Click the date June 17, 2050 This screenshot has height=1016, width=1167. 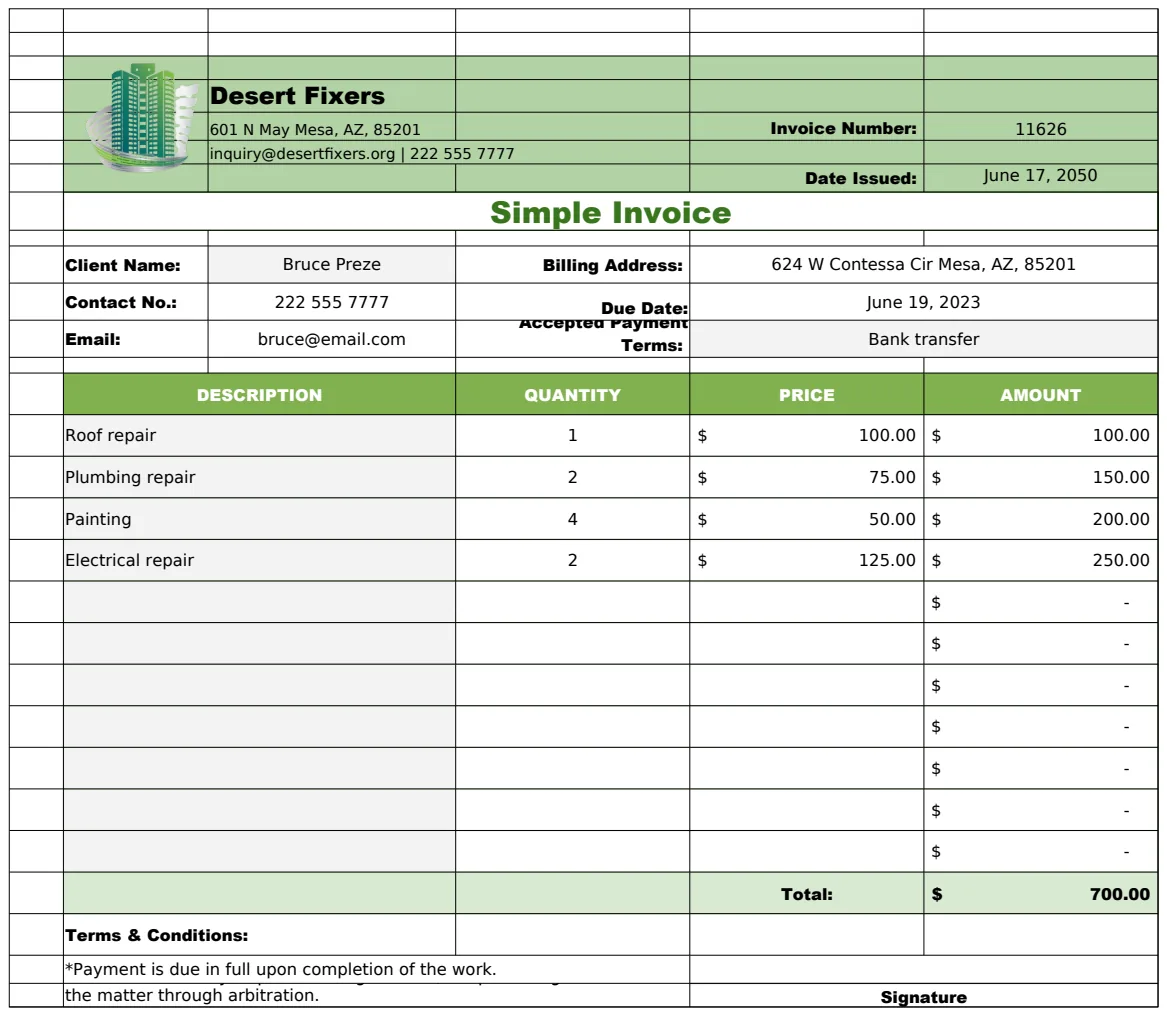tap(1040, 176)
